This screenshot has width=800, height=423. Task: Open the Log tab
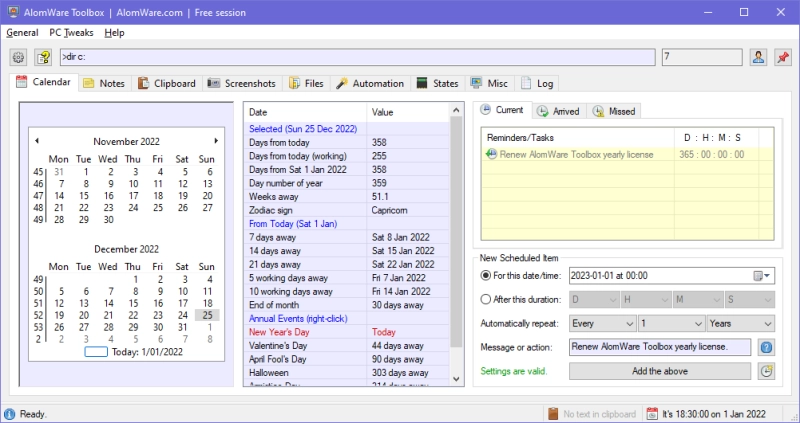click(538, 84)
